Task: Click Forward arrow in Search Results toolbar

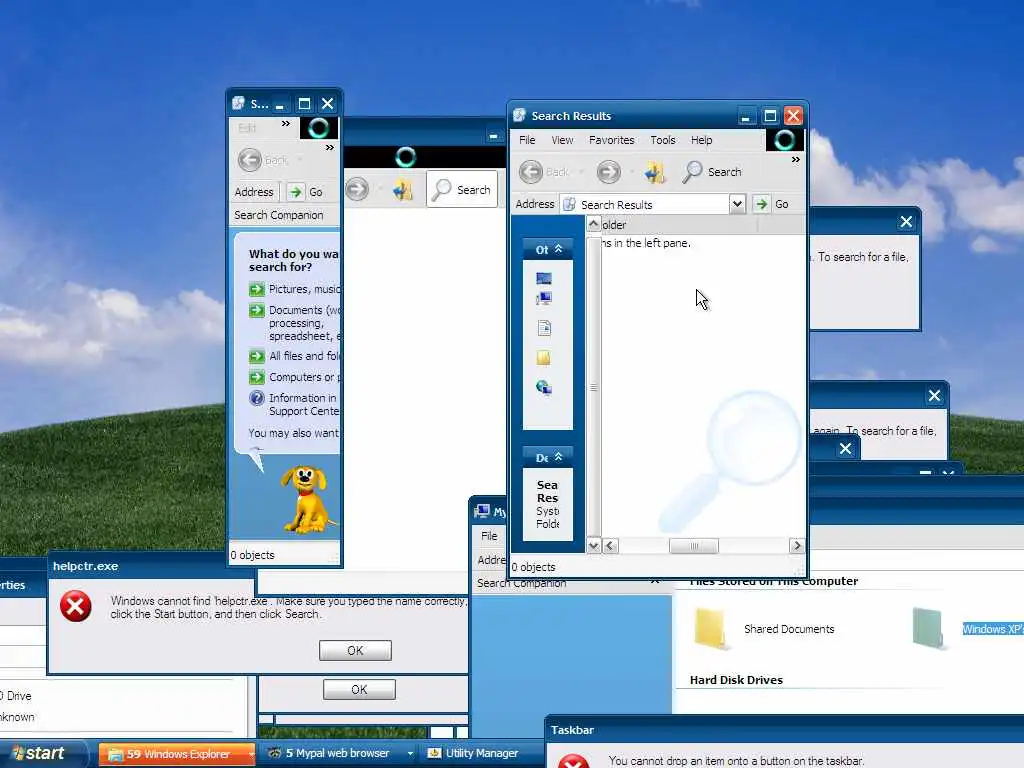Action: pos(609,172)
